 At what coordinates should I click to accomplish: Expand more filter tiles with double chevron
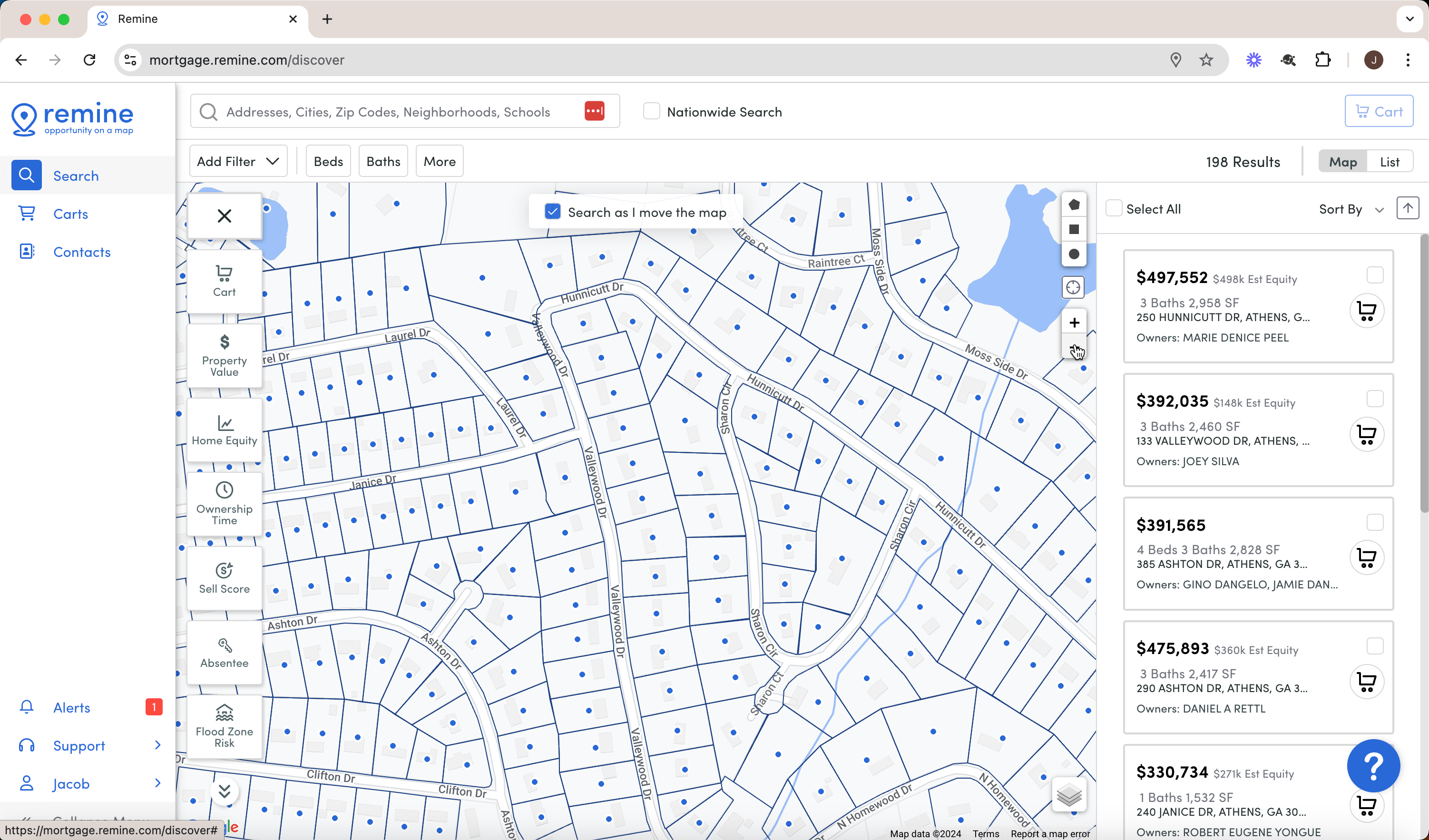coord(225,791)
